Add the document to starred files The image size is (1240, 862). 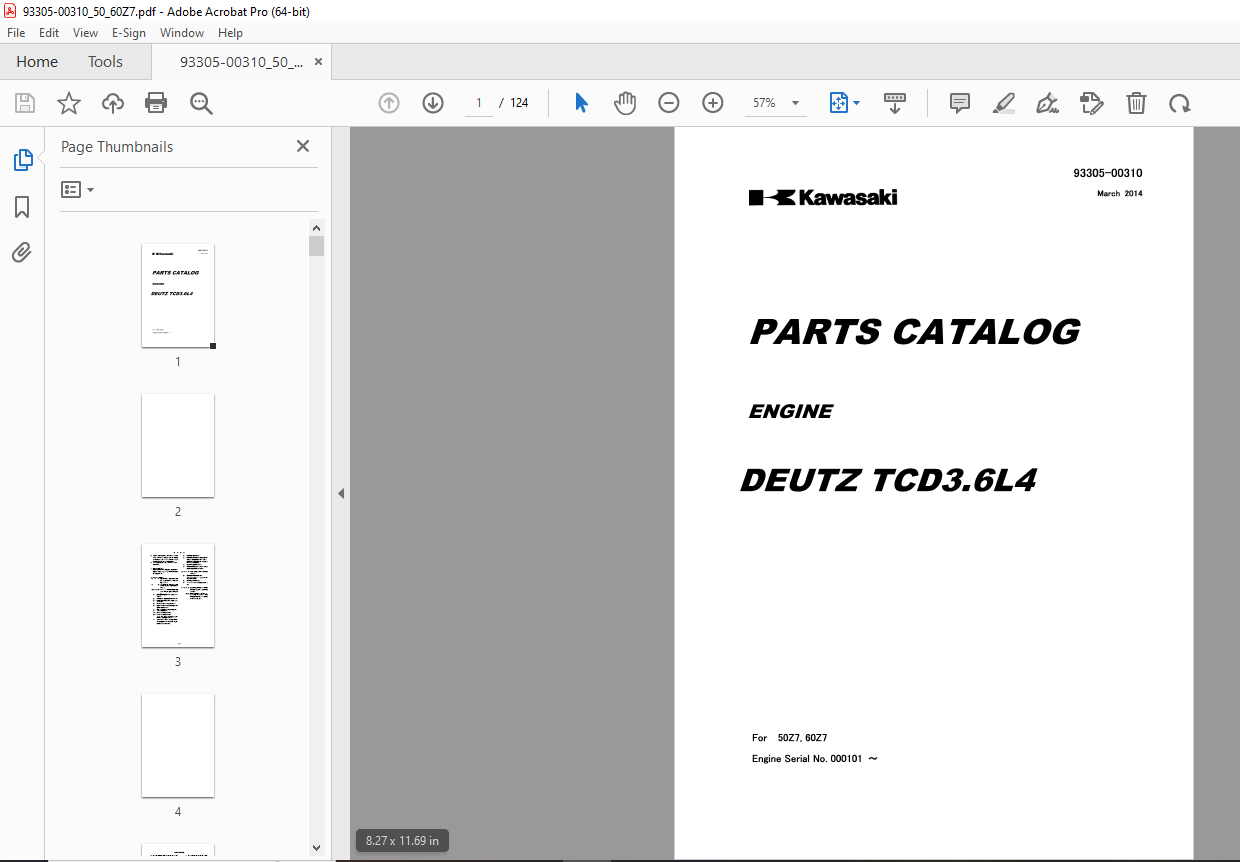(68, 103)
